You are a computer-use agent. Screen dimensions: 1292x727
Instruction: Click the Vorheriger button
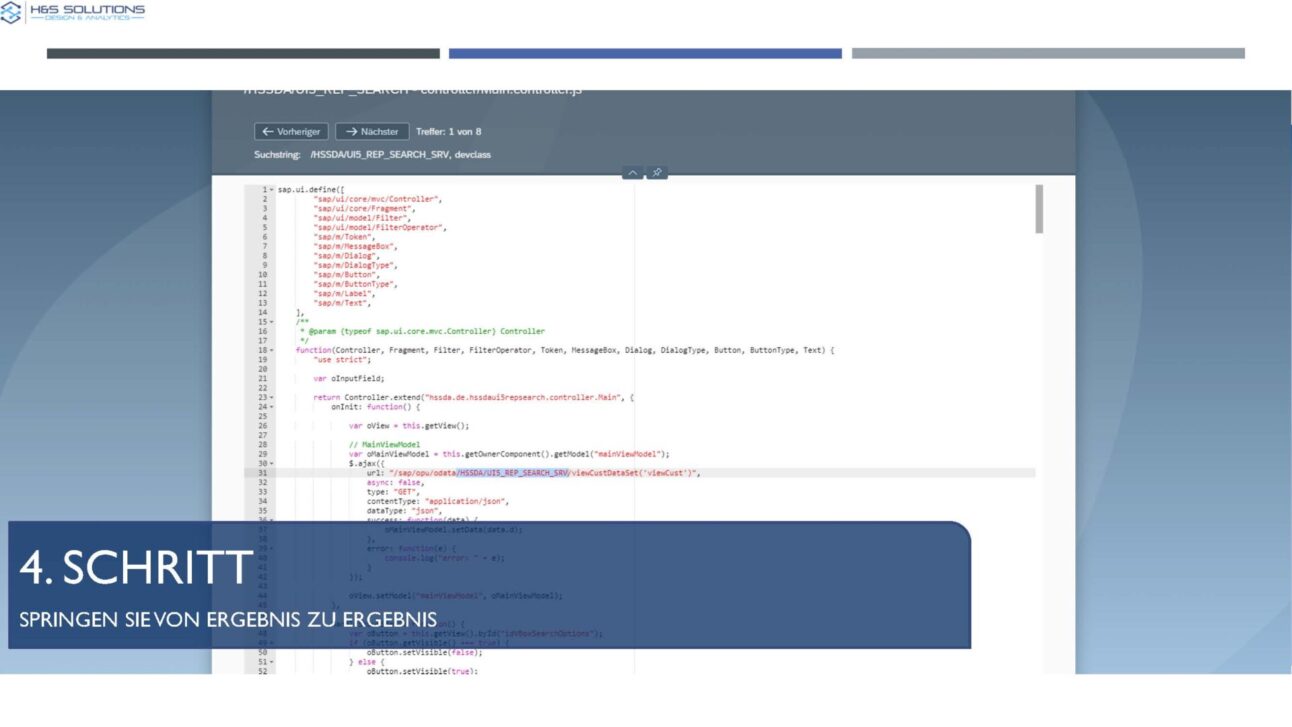(x=291, y=132)
